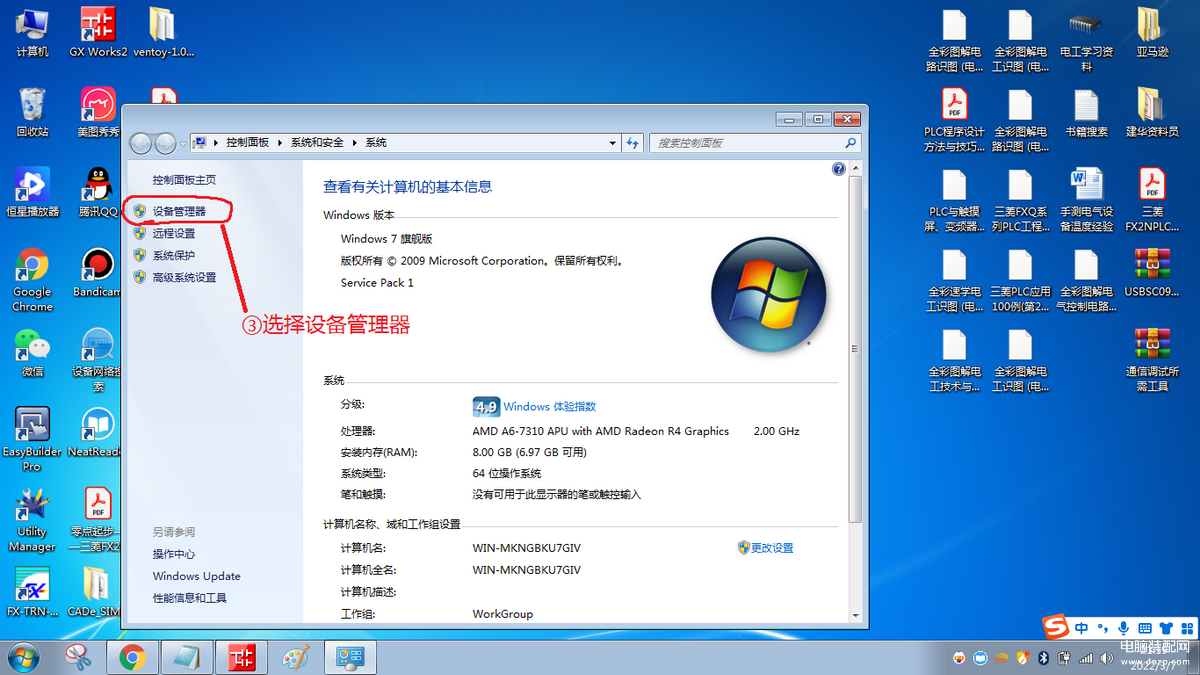Open 全彩速学电工识图 file icon
The image size is (1200, 675).
pyautogui.click(x=954, y=279)
